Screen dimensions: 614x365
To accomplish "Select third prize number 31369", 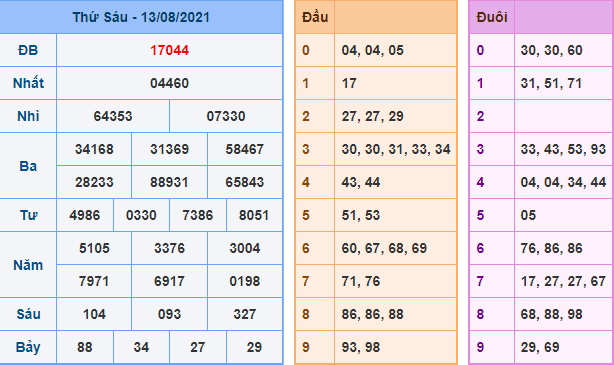I will [x=170, y=149].
